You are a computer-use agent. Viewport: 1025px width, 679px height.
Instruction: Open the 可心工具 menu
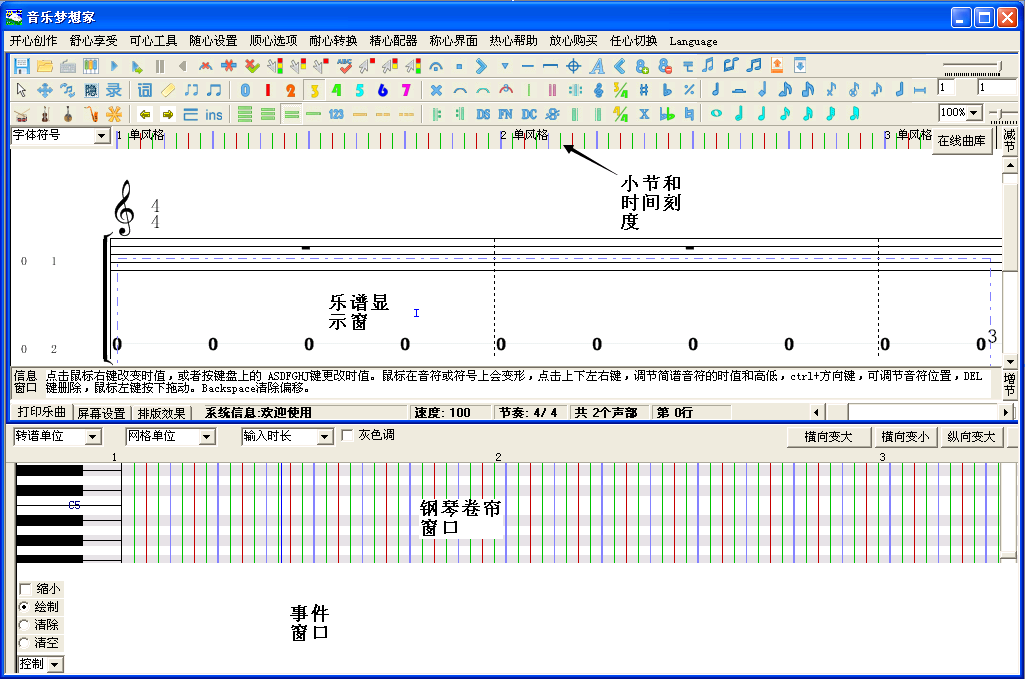pos(153,41)
